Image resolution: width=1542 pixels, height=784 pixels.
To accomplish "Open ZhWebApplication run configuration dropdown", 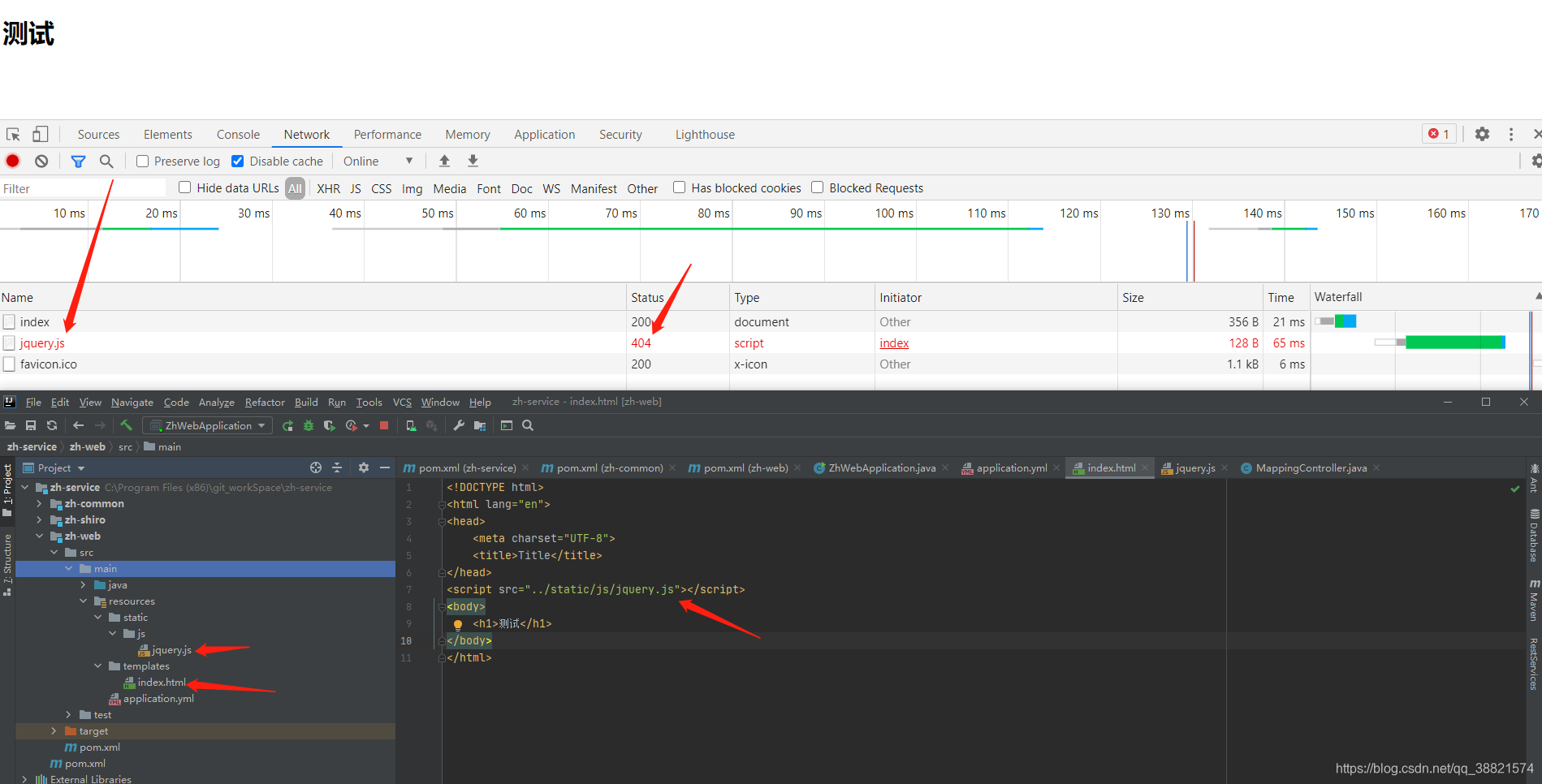I will point(208,425).
